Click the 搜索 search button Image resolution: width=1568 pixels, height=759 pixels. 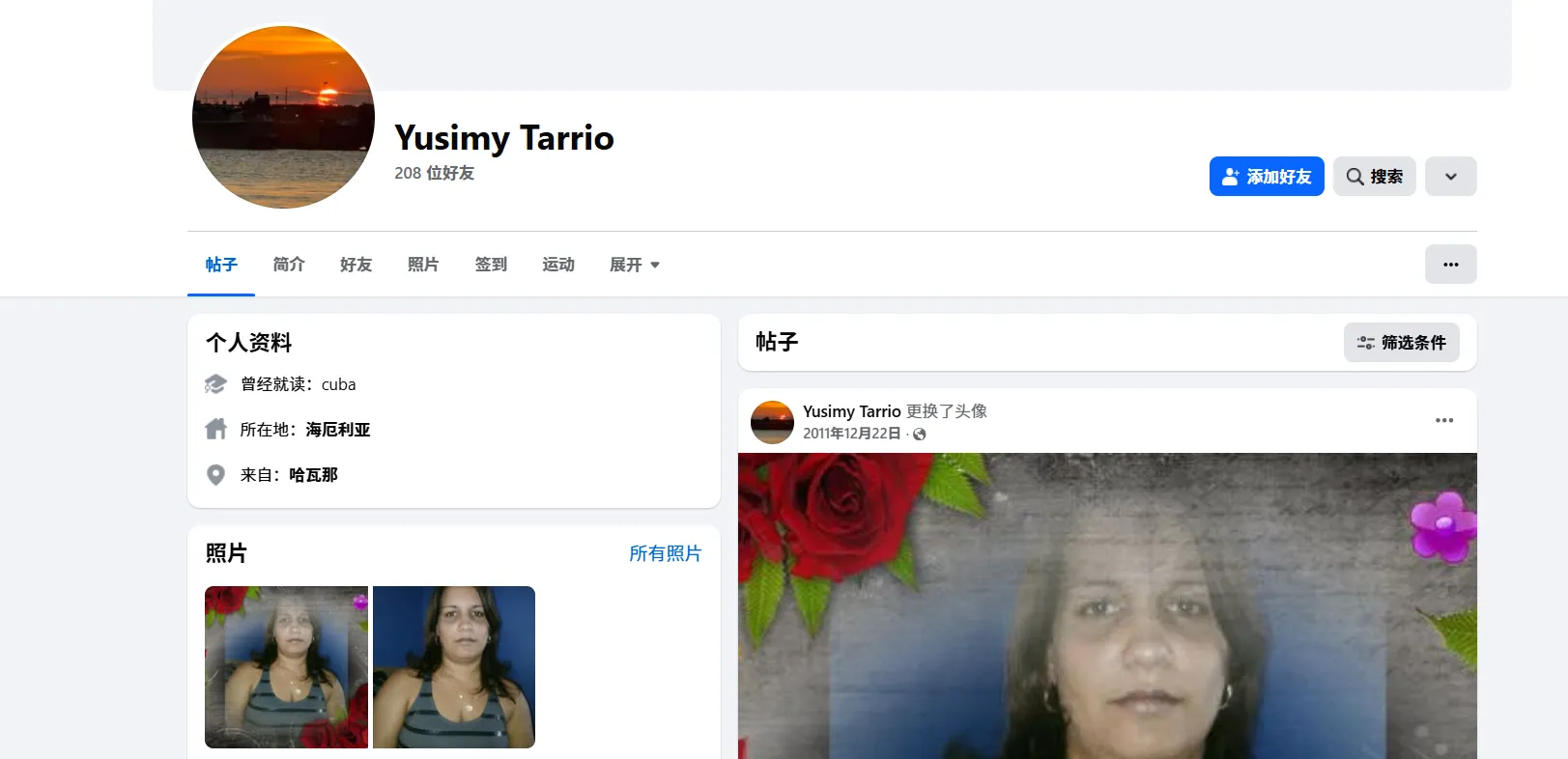pyautogui.click(x=1375, y=177)
